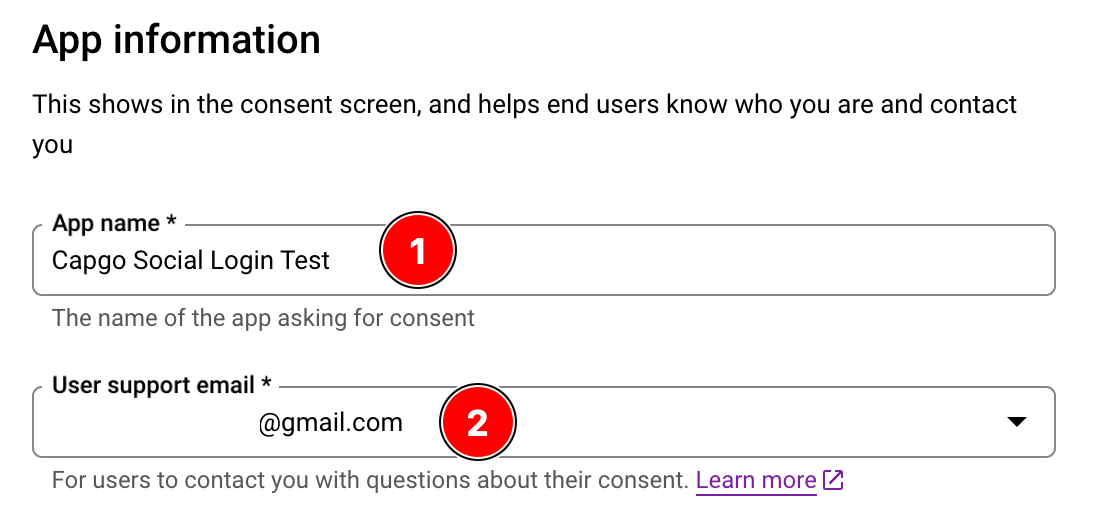Click the word "Capgo" in the App name field

pos(84,262)
